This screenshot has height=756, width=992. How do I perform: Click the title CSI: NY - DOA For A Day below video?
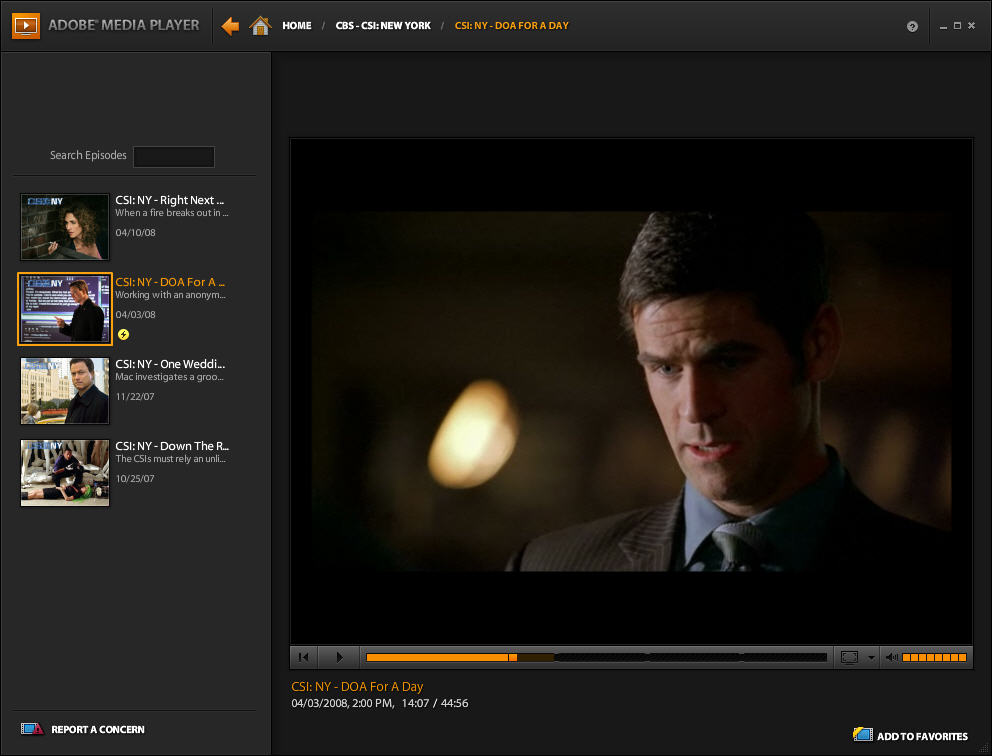tap(357, 686)
